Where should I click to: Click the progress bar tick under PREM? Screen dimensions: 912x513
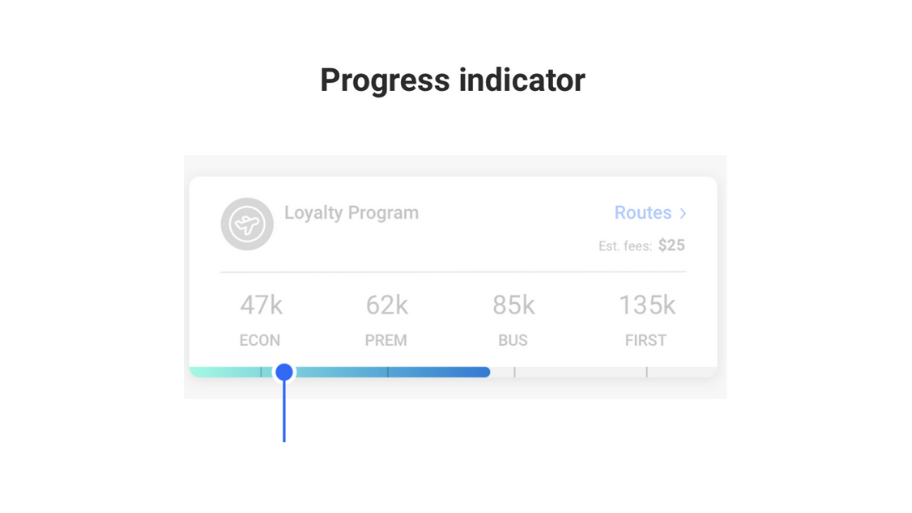387,372
